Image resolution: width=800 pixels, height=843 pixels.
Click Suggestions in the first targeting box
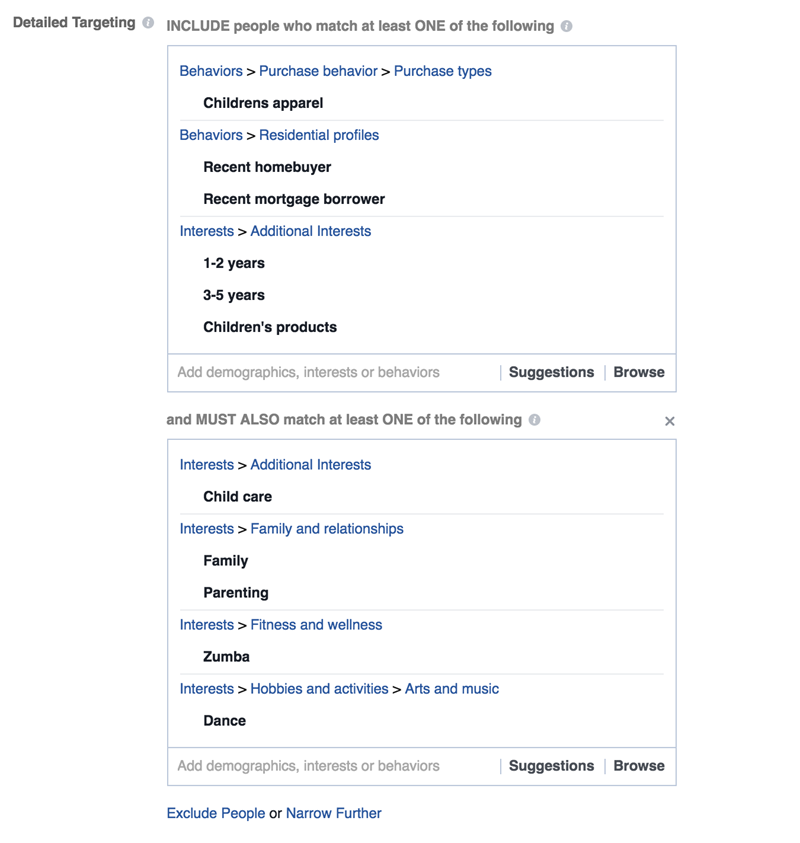[551, 372]
